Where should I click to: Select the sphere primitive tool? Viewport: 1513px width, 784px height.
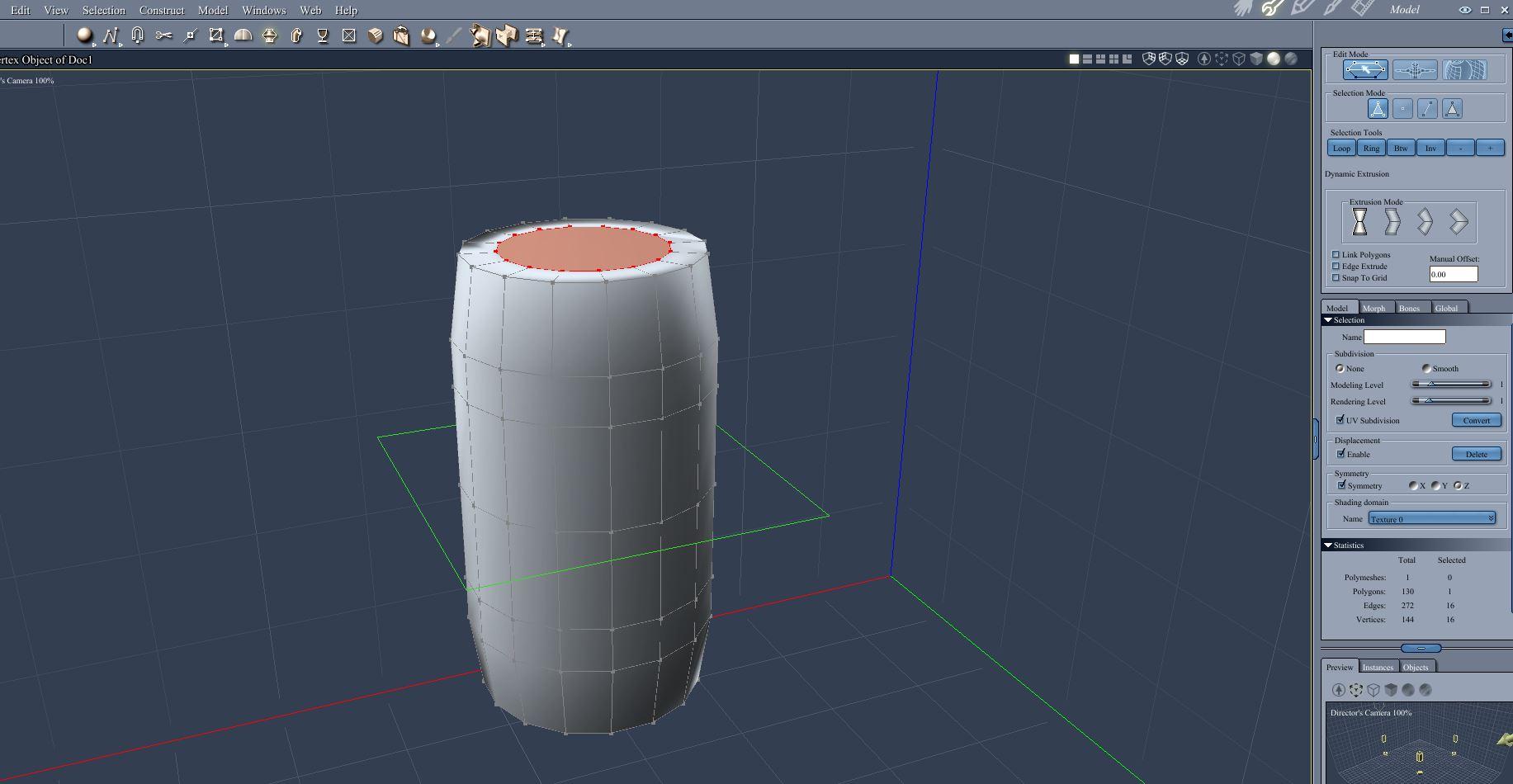click(x=84, y=35)
